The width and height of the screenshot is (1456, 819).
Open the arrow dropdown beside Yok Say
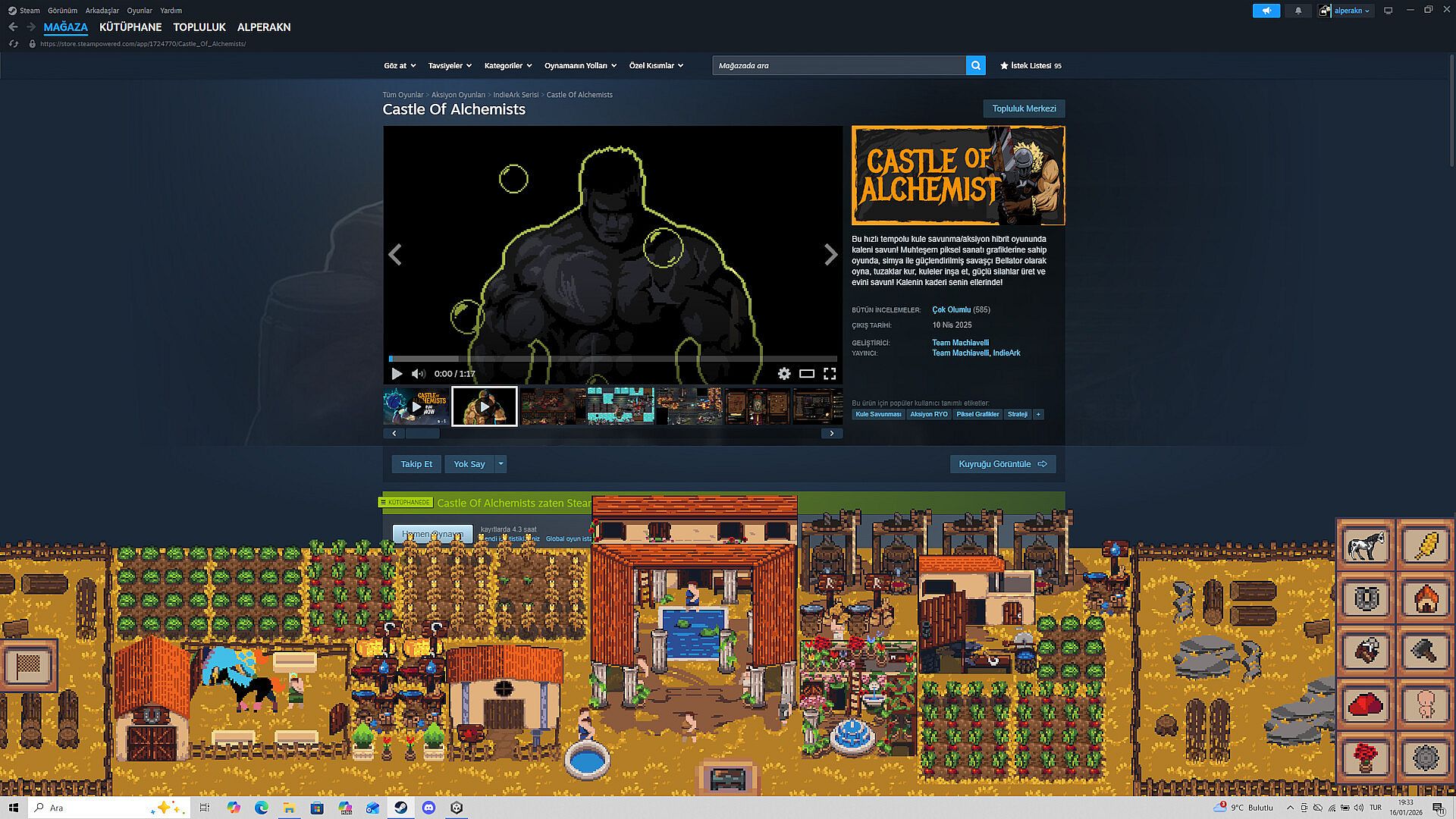click(500, 464)
